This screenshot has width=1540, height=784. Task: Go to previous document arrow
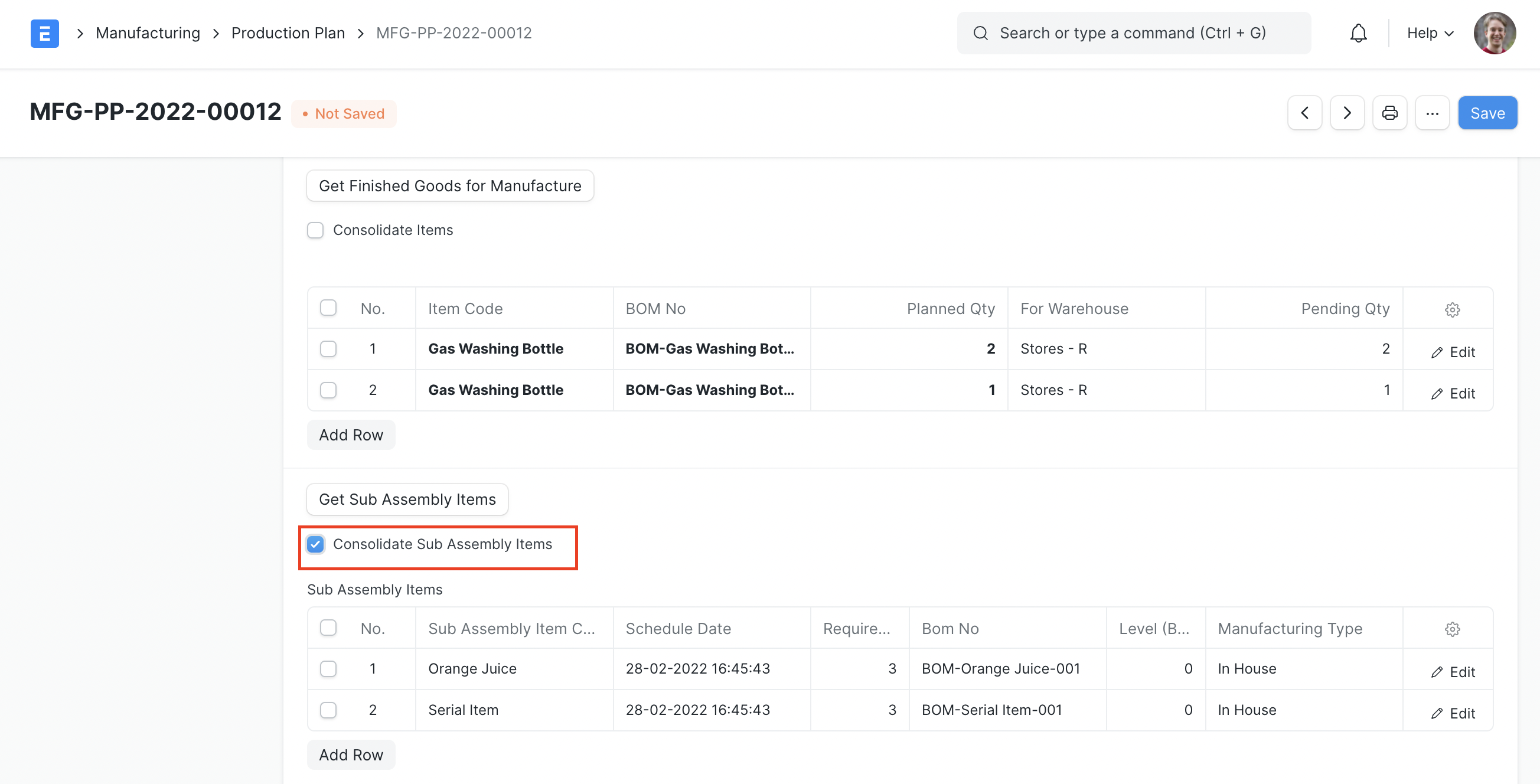pyautogui.click(x=1304, y=113)
